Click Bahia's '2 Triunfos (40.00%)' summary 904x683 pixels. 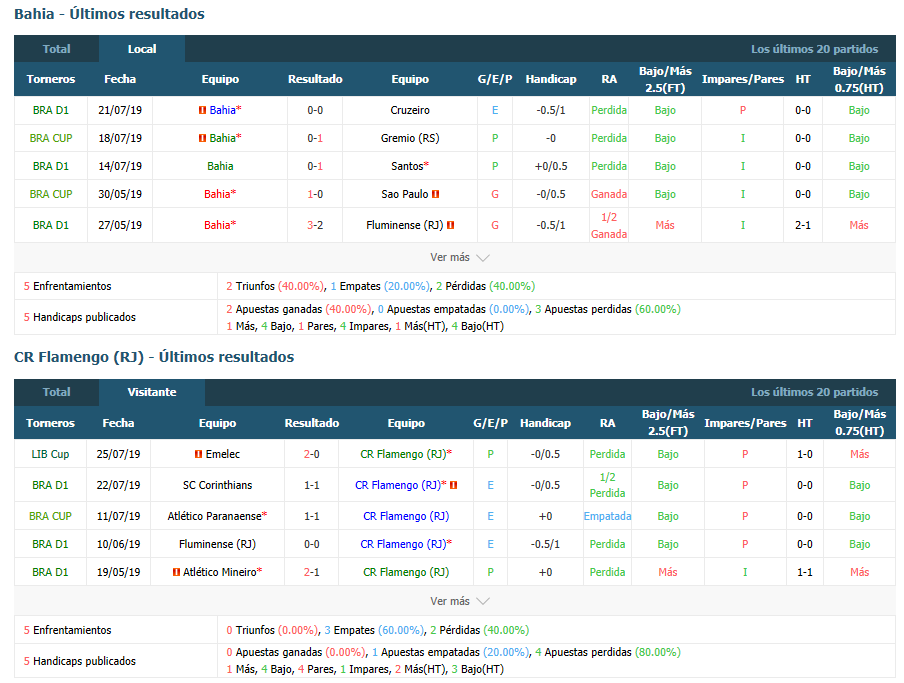(x=275, y=286)
